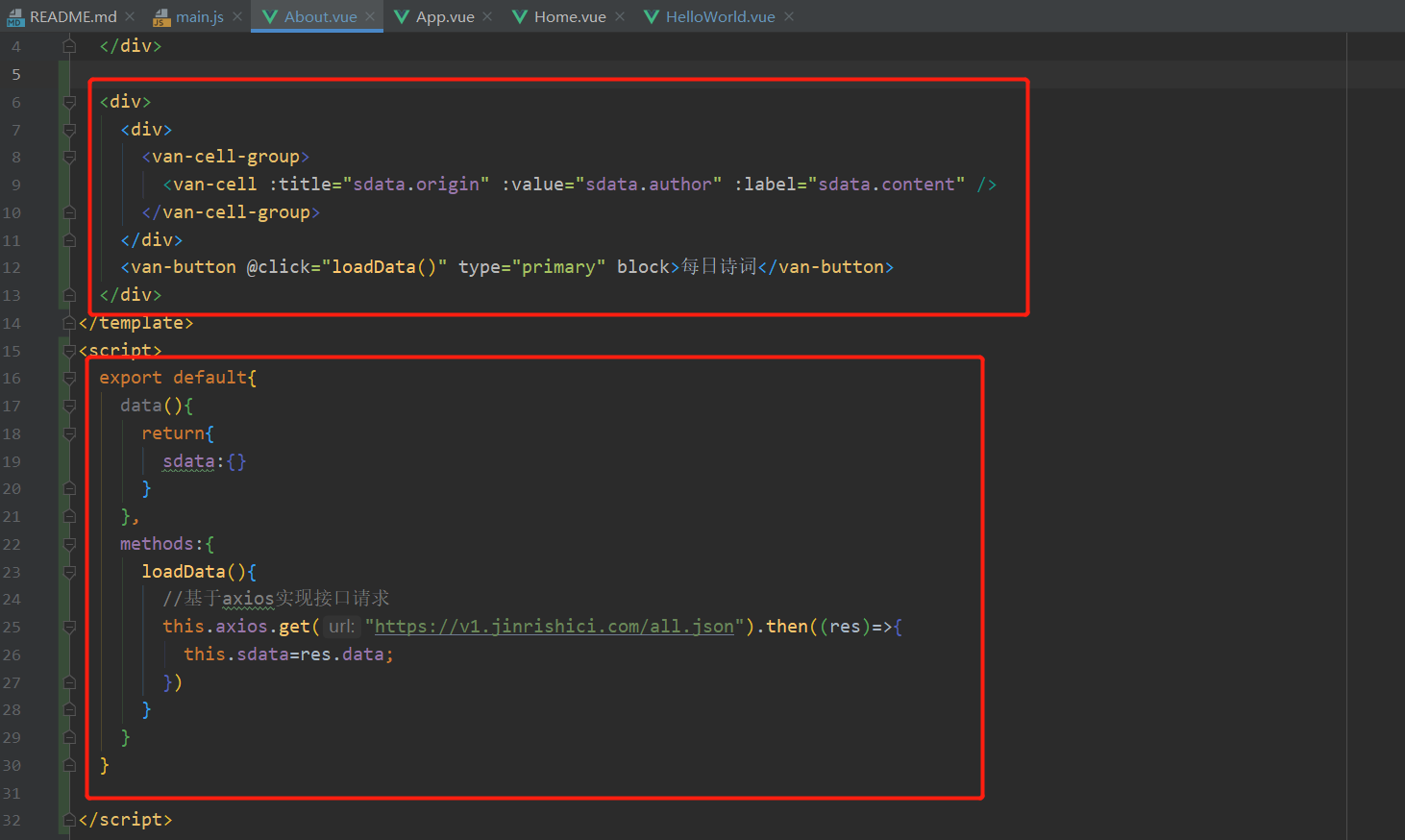Close the HelloWorld.vue tab
This screenshot has height=840, width=1405.
point(789,17)
